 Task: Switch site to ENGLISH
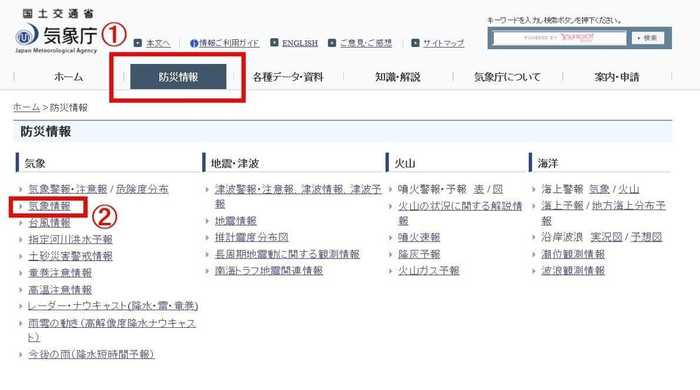(x=300, y=43)
